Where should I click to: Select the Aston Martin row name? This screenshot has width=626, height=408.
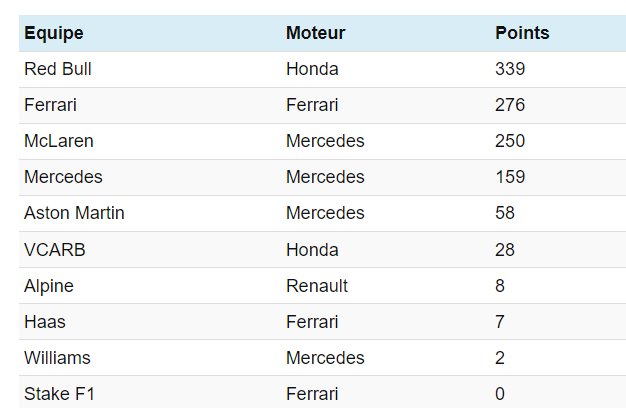pos(74,213)
